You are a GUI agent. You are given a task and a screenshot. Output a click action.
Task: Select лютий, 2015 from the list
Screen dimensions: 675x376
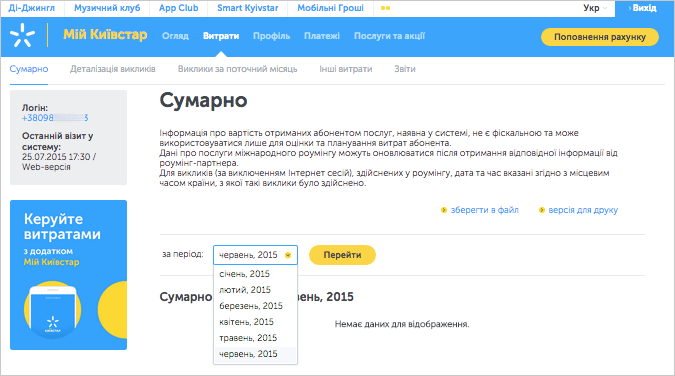pyautogui.click(x=255, y=290)
